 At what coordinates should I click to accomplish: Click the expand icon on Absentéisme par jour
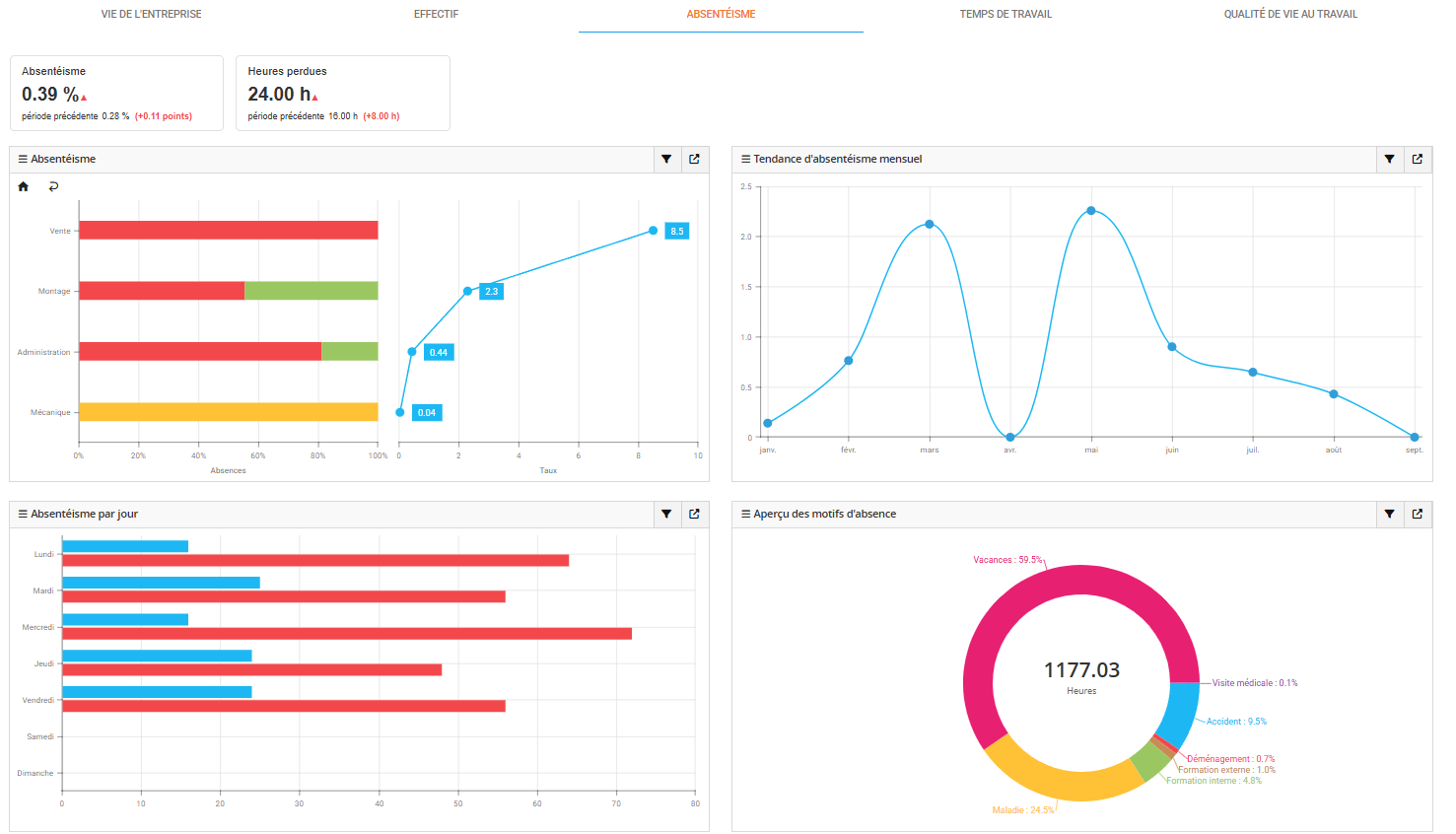pos(694,514)
